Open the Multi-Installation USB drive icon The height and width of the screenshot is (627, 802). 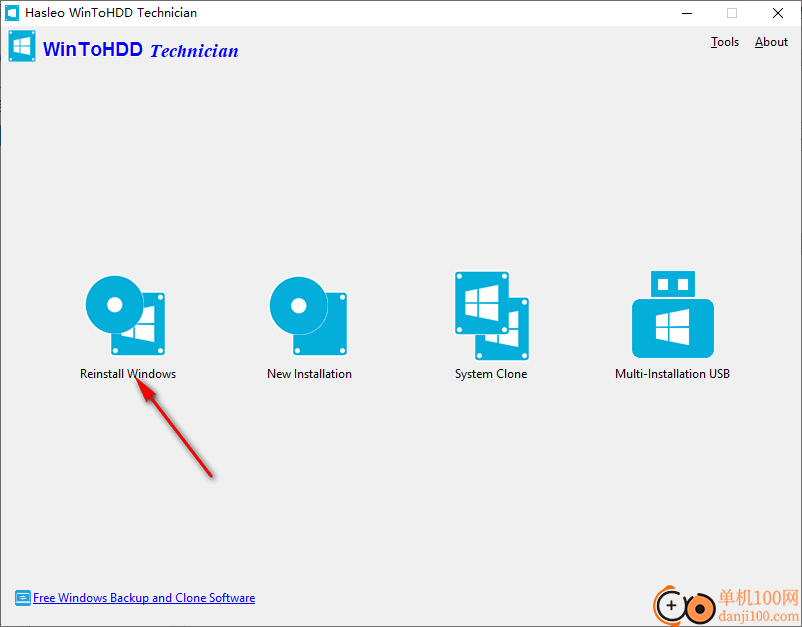tap(673, 315)
